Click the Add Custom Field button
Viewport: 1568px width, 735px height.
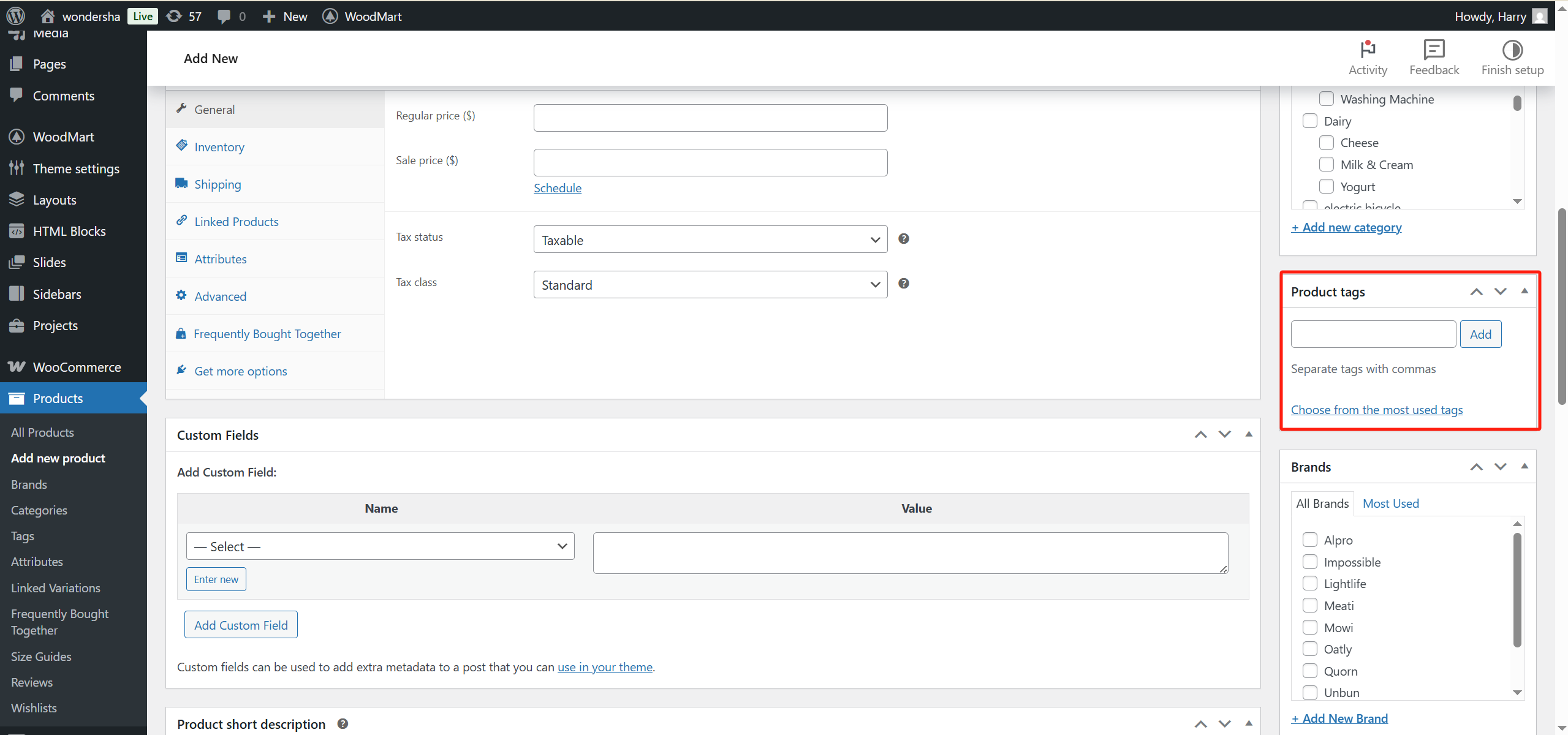(240, 624)
